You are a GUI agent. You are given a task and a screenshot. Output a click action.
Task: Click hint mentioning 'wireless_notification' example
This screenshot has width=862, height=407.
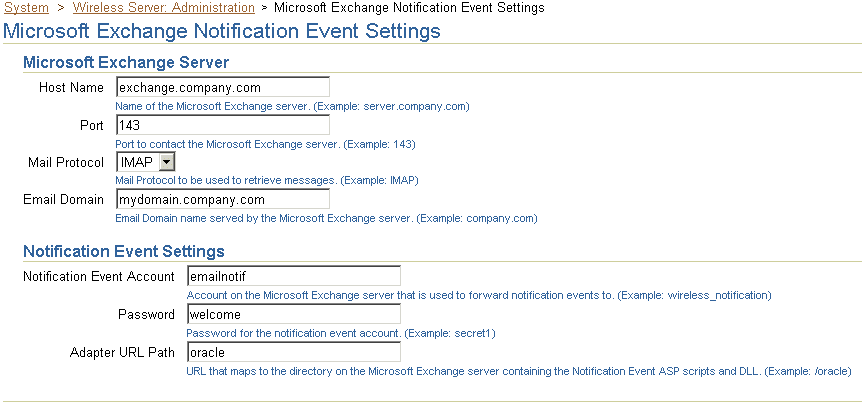click(x=479, y=295)
